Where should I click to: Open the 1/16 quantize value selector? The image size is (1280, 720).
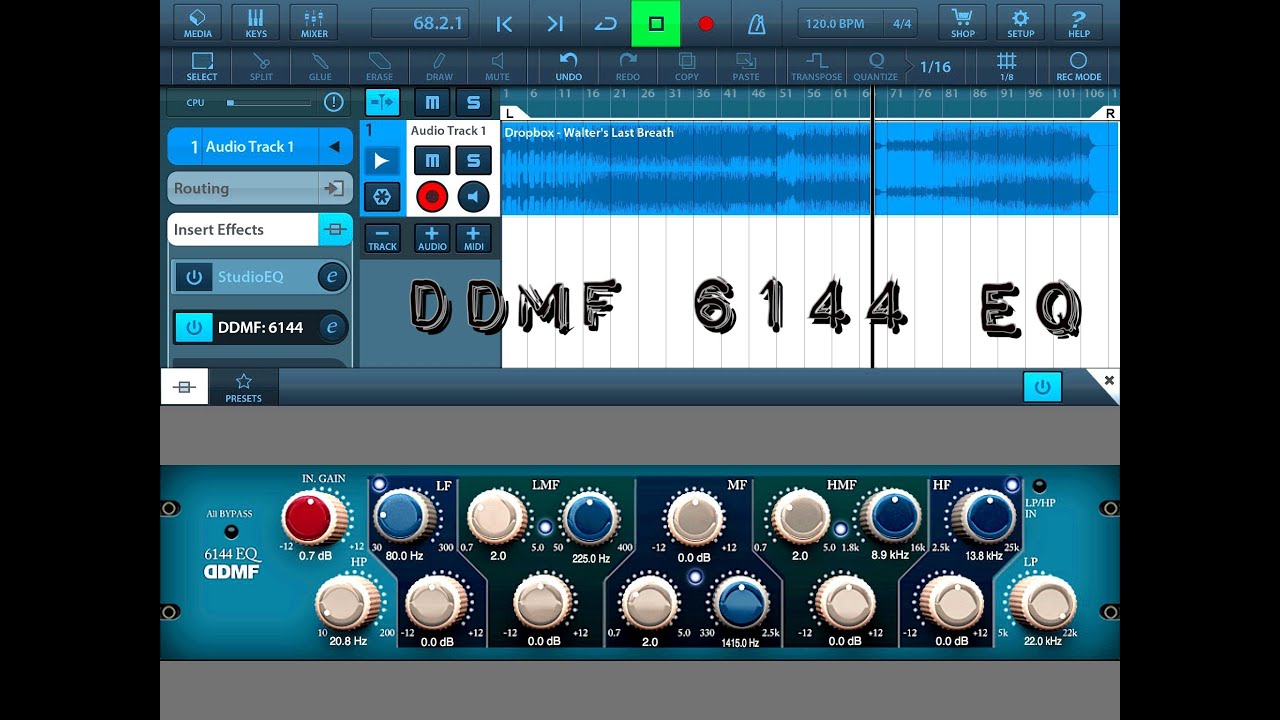tap(935, 67)
